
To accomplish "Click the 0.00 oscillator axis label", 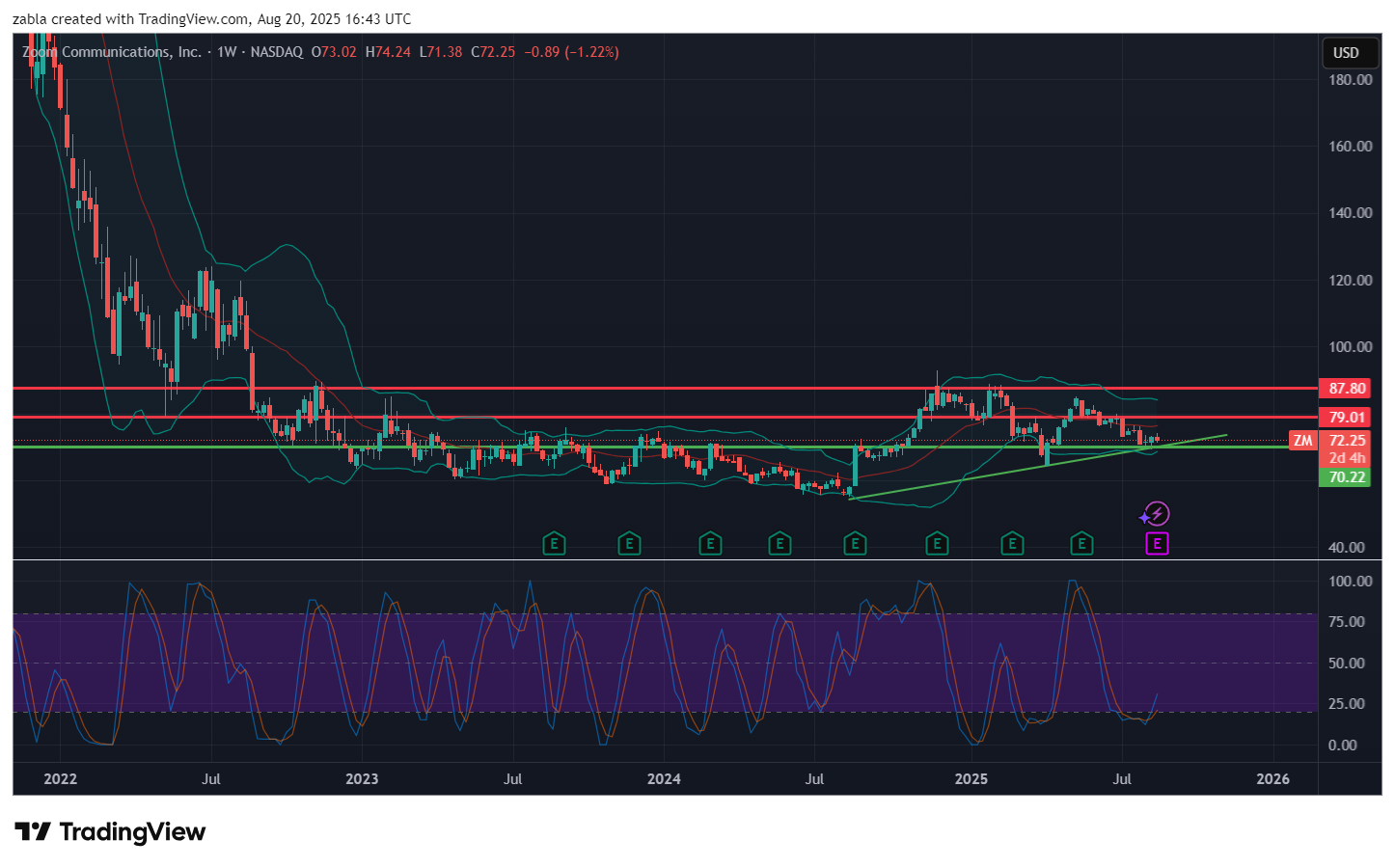I will pyautogui.click(x=1343, y=746).
